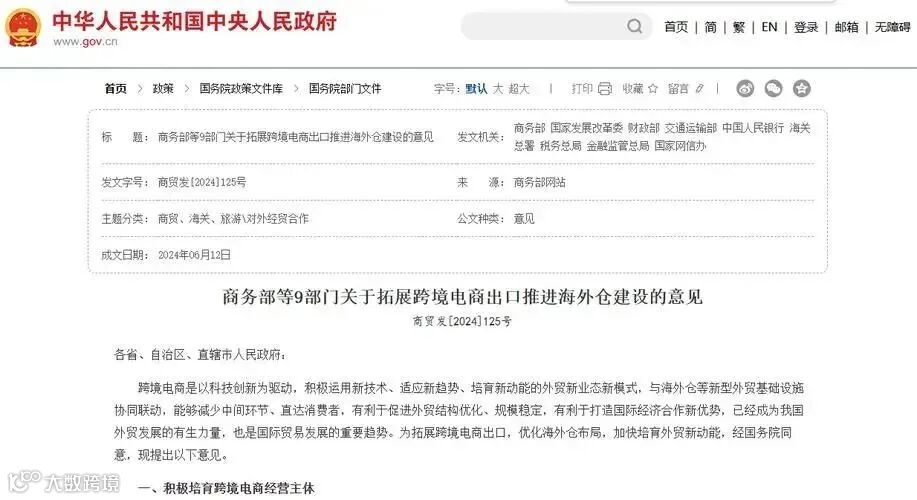Click the printer icon next to 打印

[x=605, y=88]
